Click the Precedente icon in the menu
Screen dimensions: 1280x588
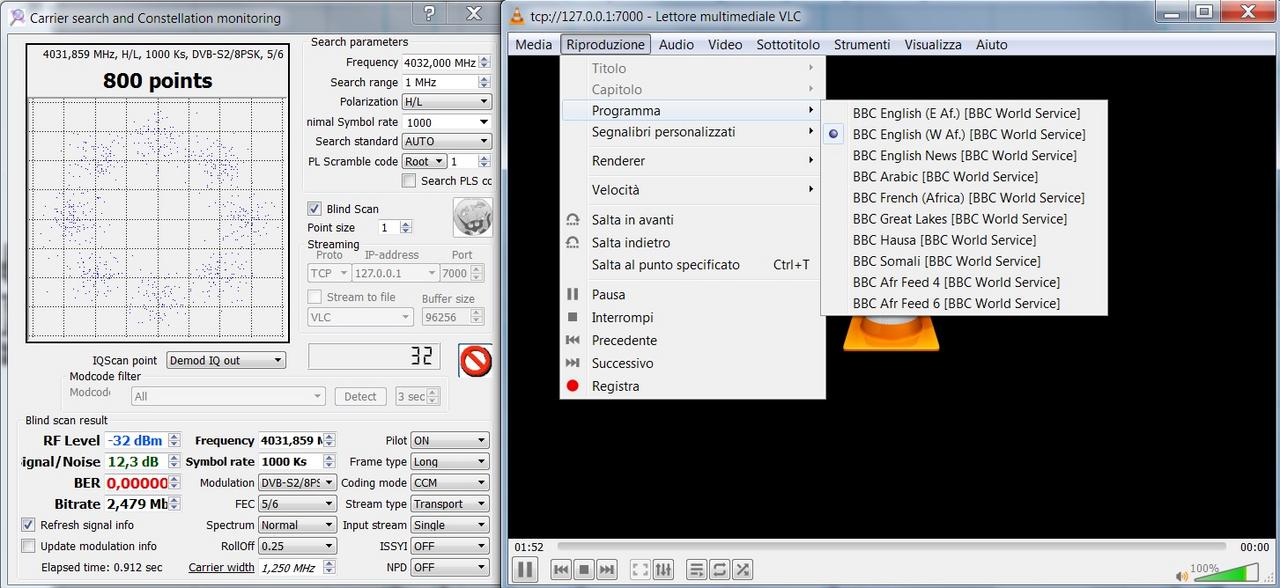coord(573,341)
